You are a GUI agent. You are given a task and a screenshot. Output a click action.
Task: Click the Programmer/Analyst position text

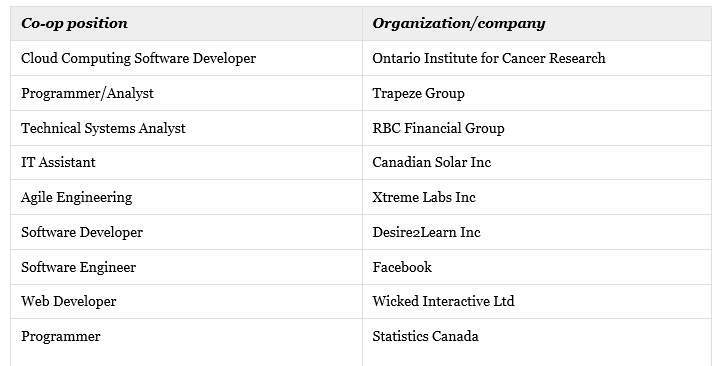click(87, 93)
